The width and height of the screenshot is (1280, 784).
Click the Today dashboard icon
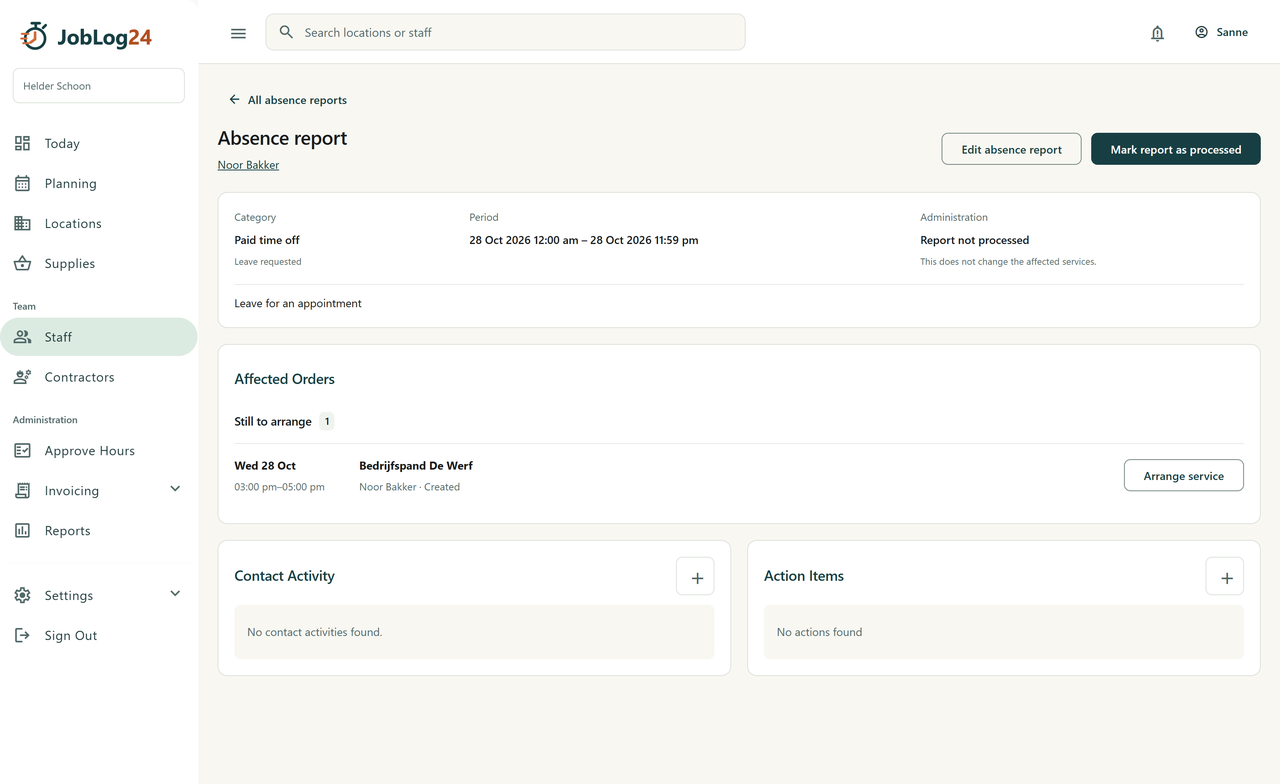(x=22, y=143)
